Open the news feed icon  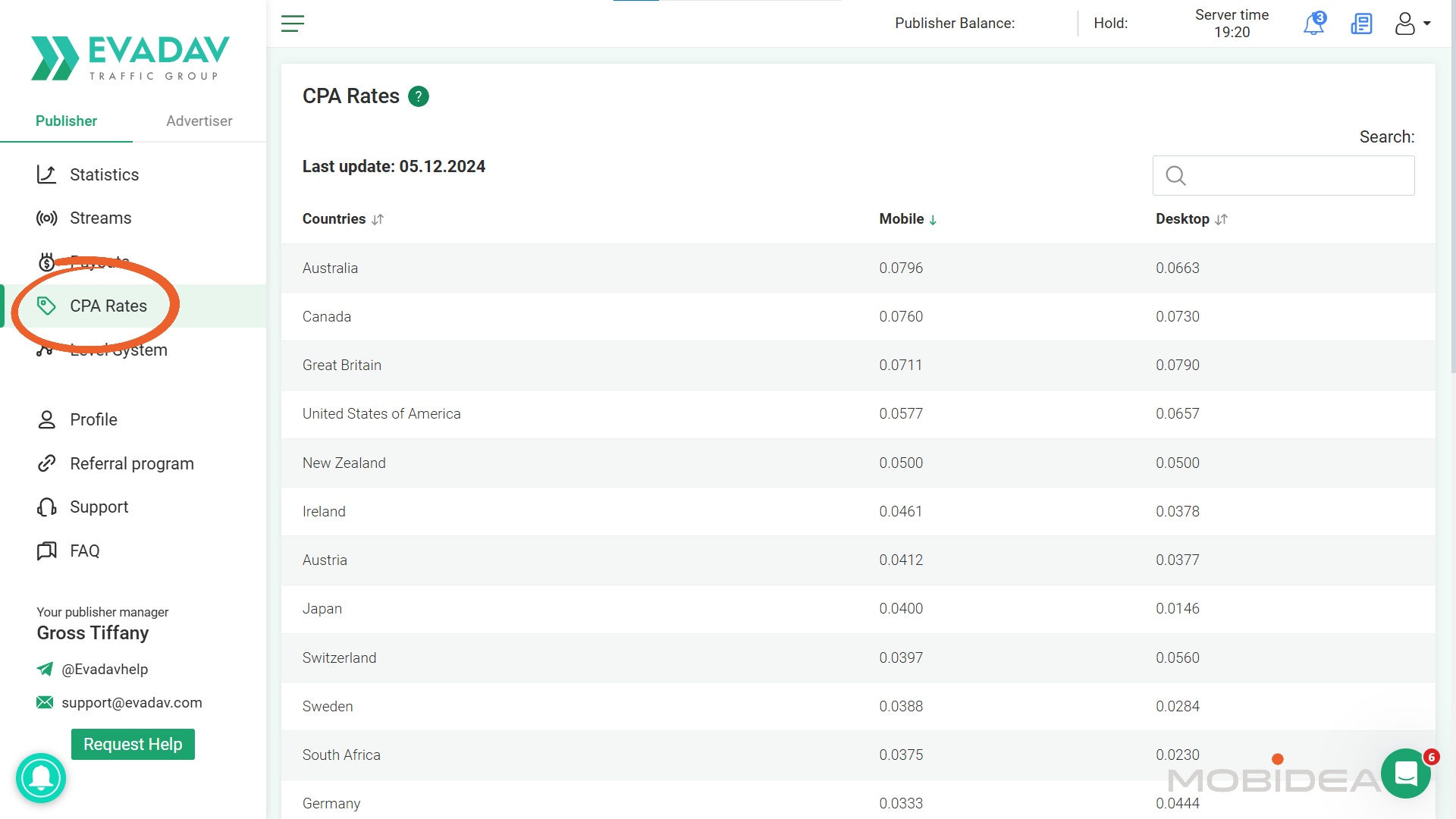1362,24
